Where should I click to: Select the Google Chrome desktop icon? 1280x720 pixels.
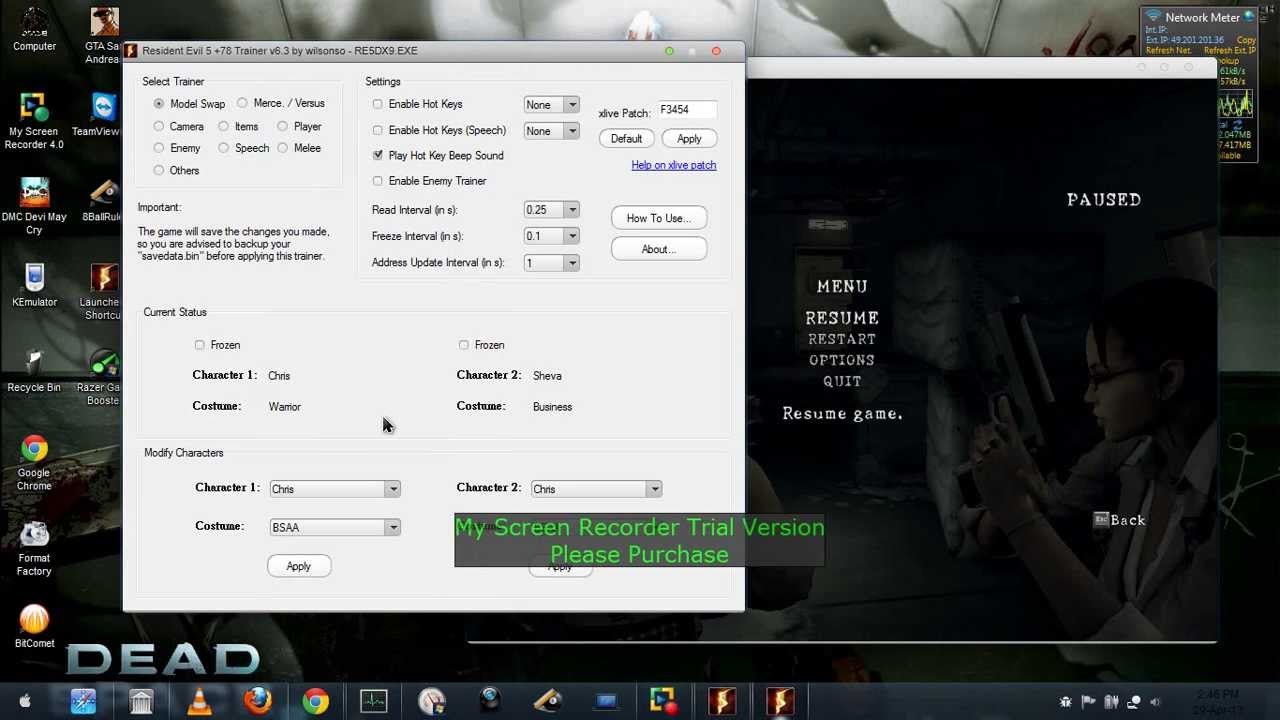pos(34,464)
